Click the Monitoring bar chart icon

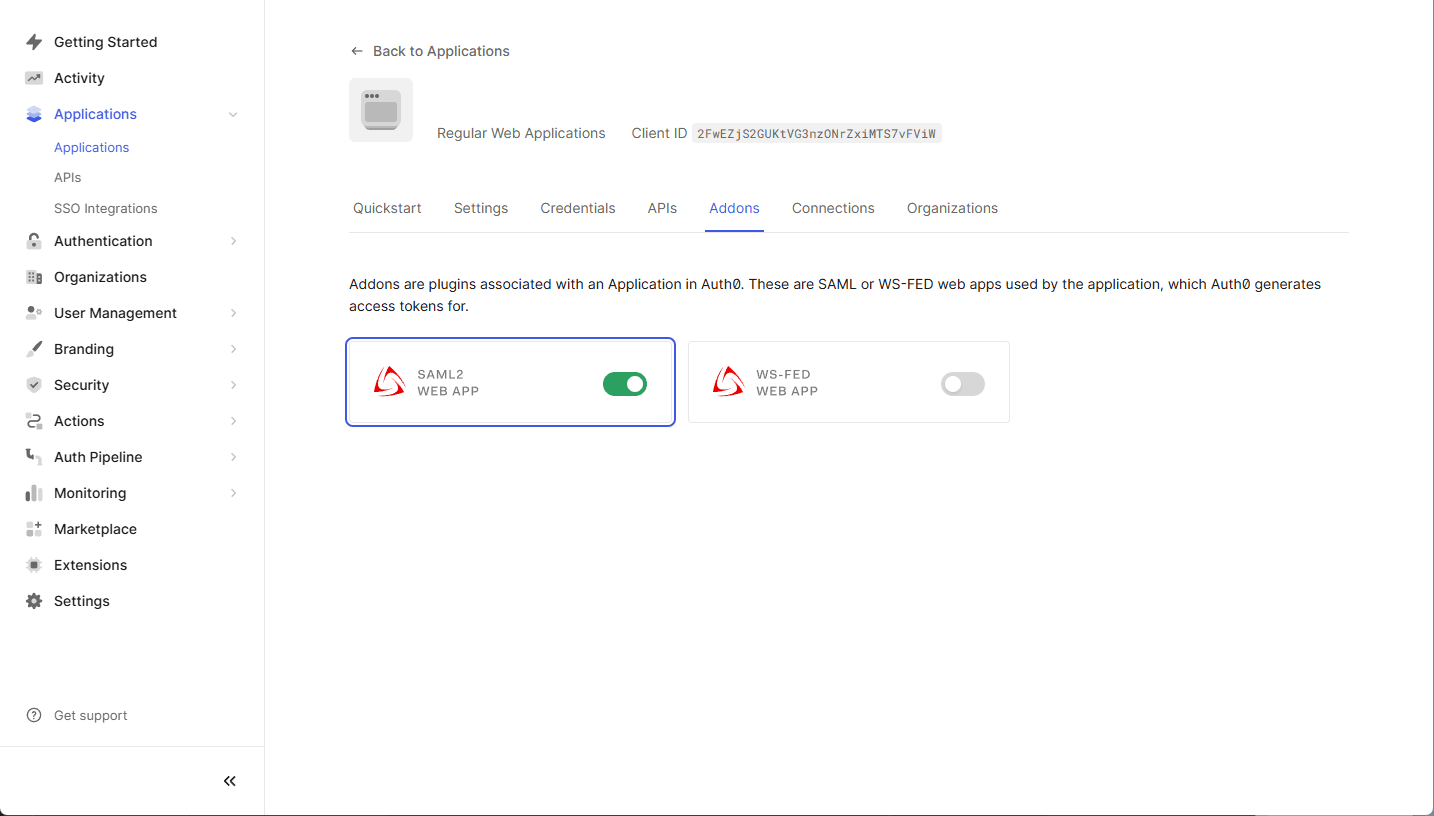[x=34, y=493]
